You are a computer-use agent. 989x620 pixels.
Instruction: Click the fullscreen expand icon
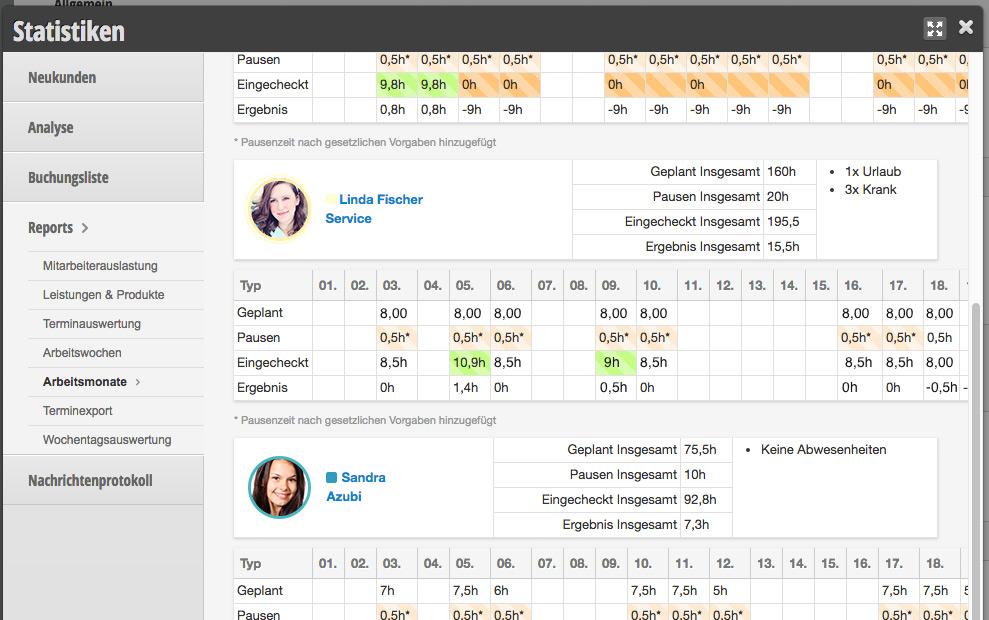tap(935, 28)
